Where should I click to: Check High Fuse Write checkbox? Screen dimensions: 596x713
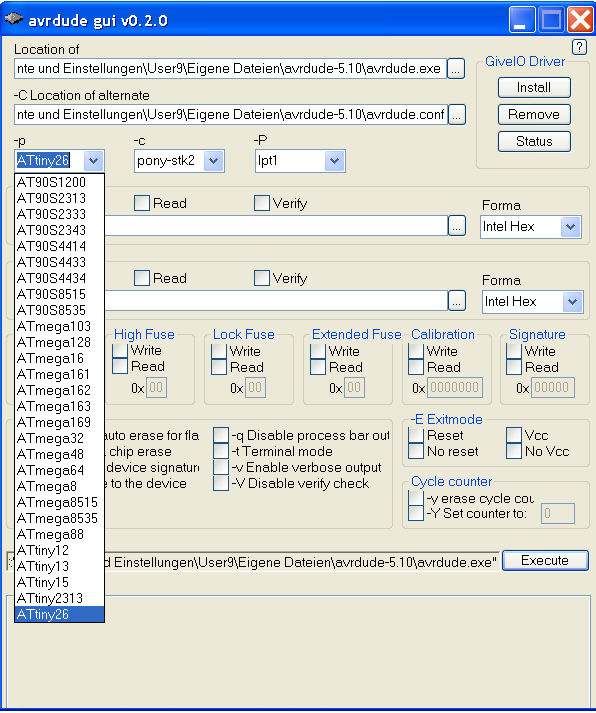120,351
